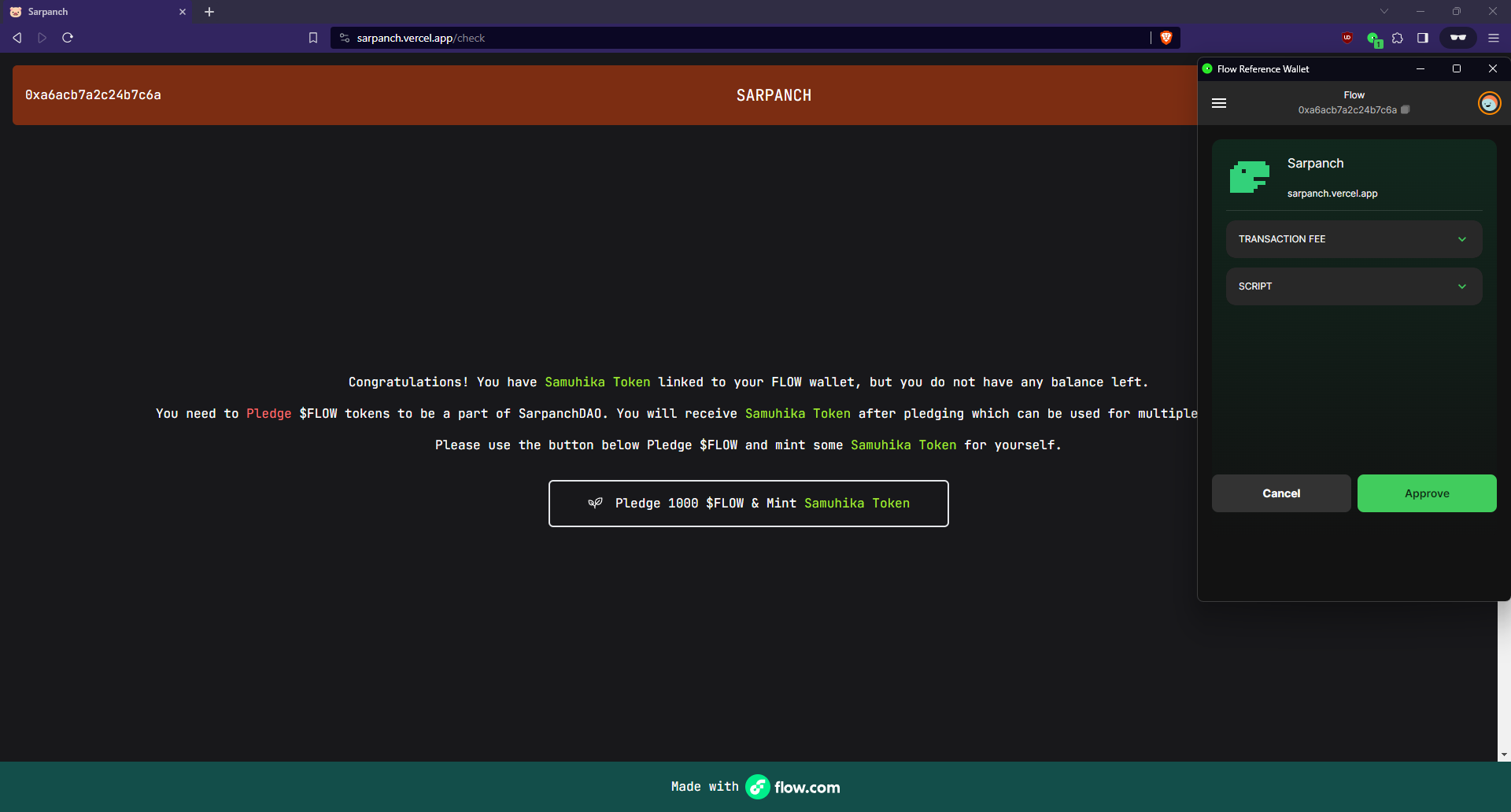Close the Flow Reference Wallet window
Screen dimensions: 1511x812
pyautogui.click(x=1493, y=68)
